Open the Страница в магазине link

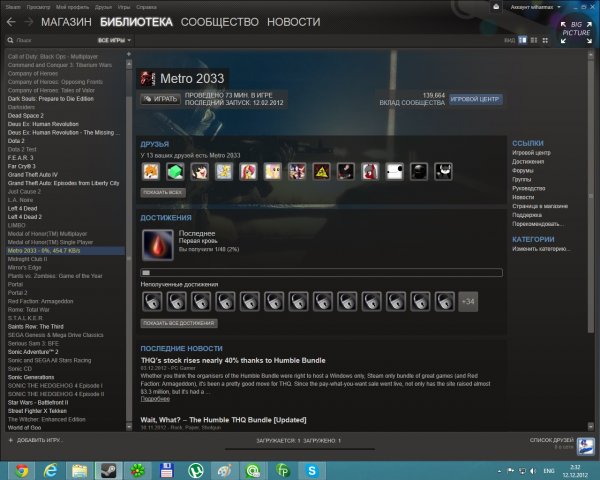coord(540,206)
